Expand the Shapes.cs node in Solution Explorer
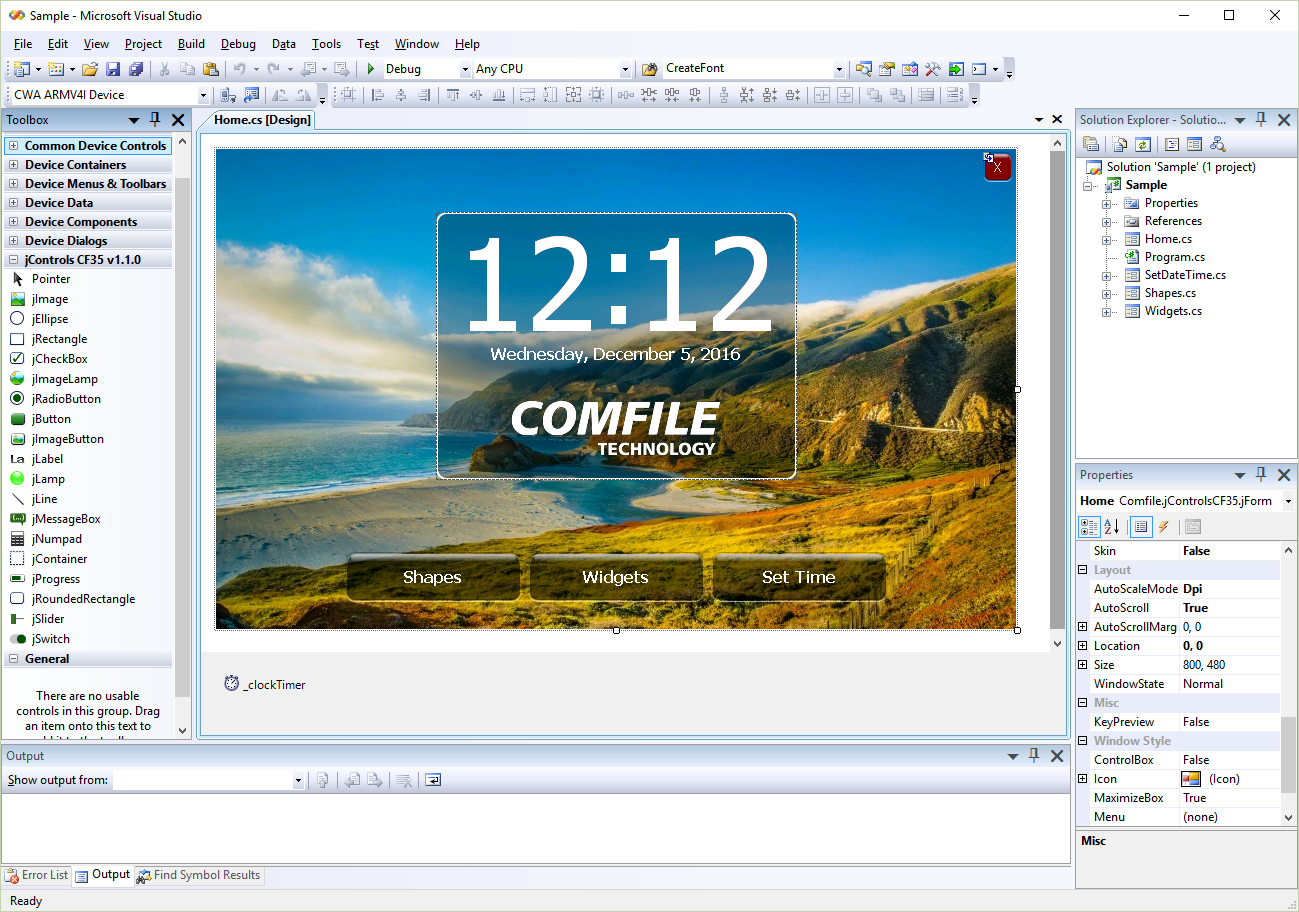Viewport: 1299px width, 912px height. [1107, 294]
